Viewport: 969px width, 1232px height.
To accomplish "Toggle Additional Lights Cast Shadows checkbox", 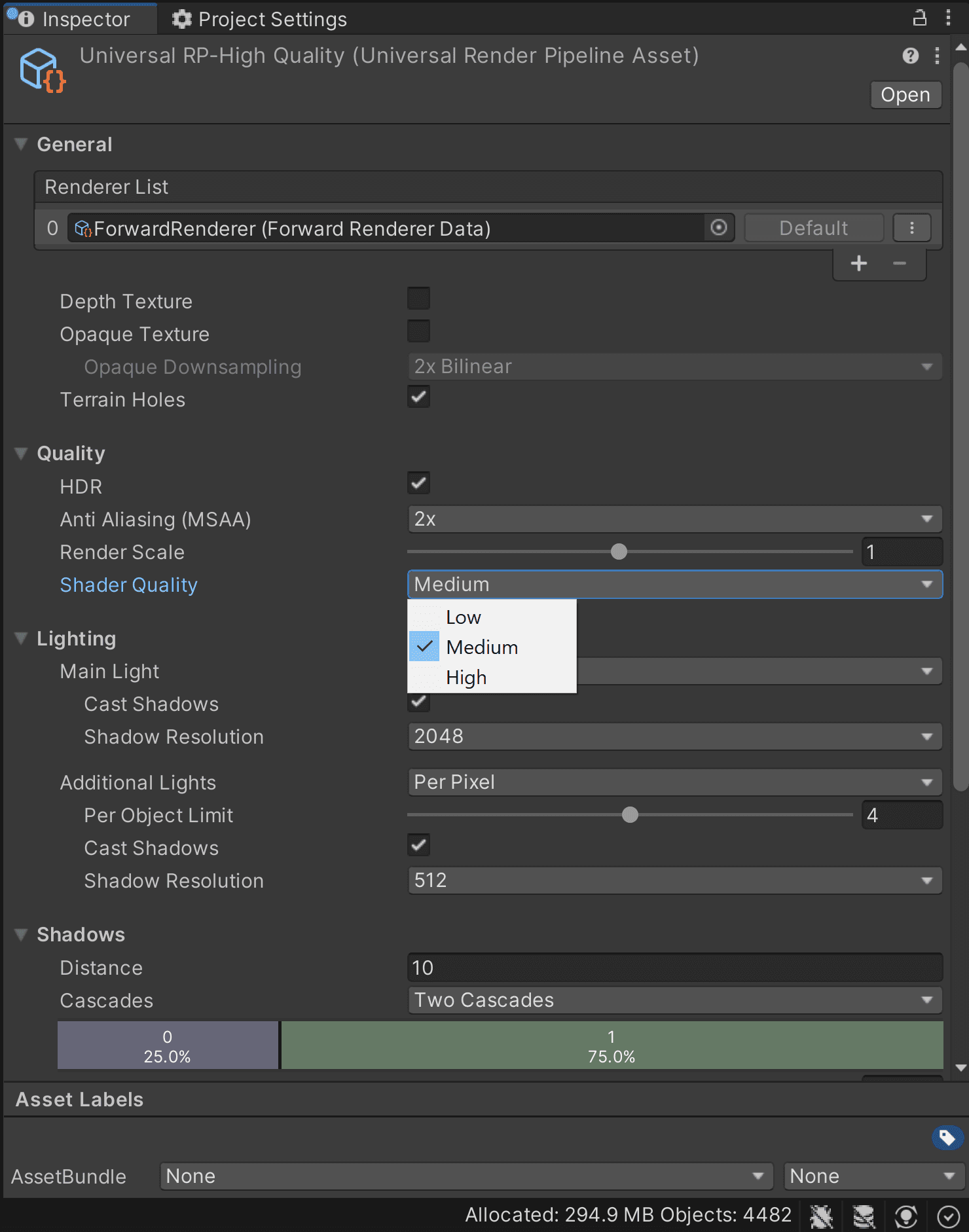I will click(418, 845).
